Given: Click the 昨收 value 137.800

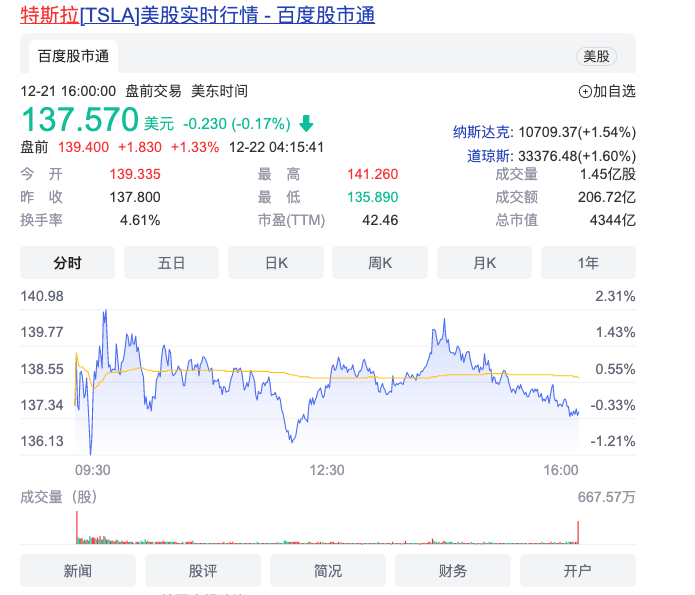Looking at the screenshot, I should pyautogui.click(x=135, y=197).
